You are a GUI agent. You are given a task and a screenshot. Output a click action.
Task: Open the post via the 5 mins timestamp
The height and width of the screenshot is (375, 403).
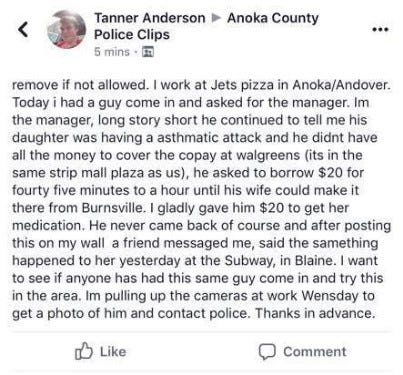pos(112,52)
